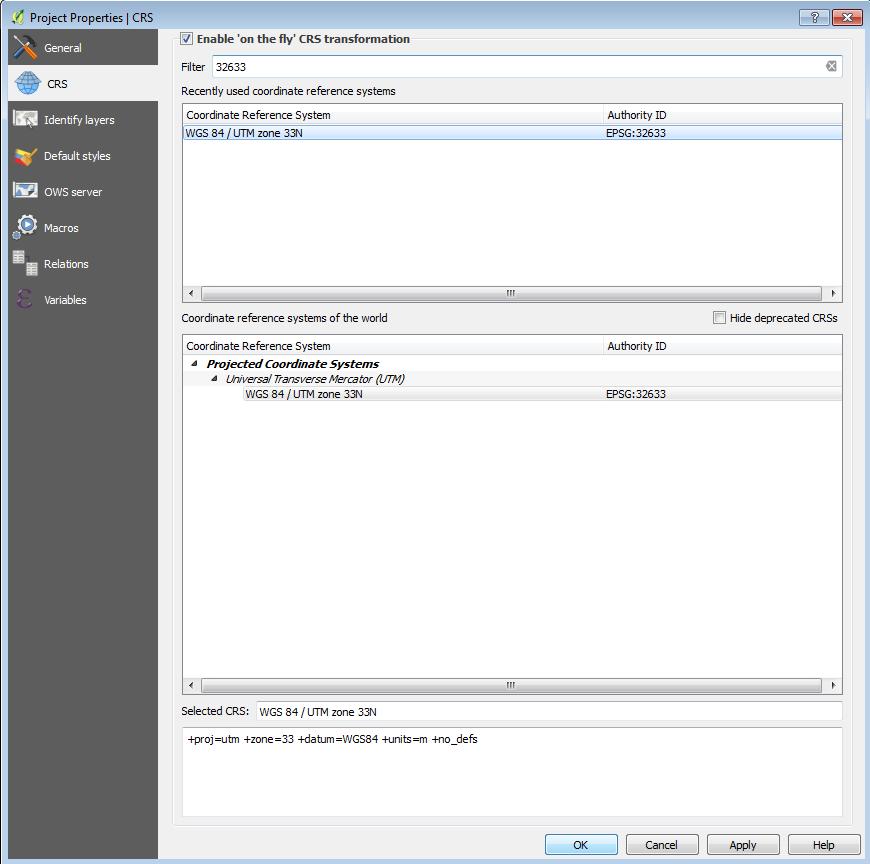
Task: Switch to the OWS server tab label
Action: (73, 192)
